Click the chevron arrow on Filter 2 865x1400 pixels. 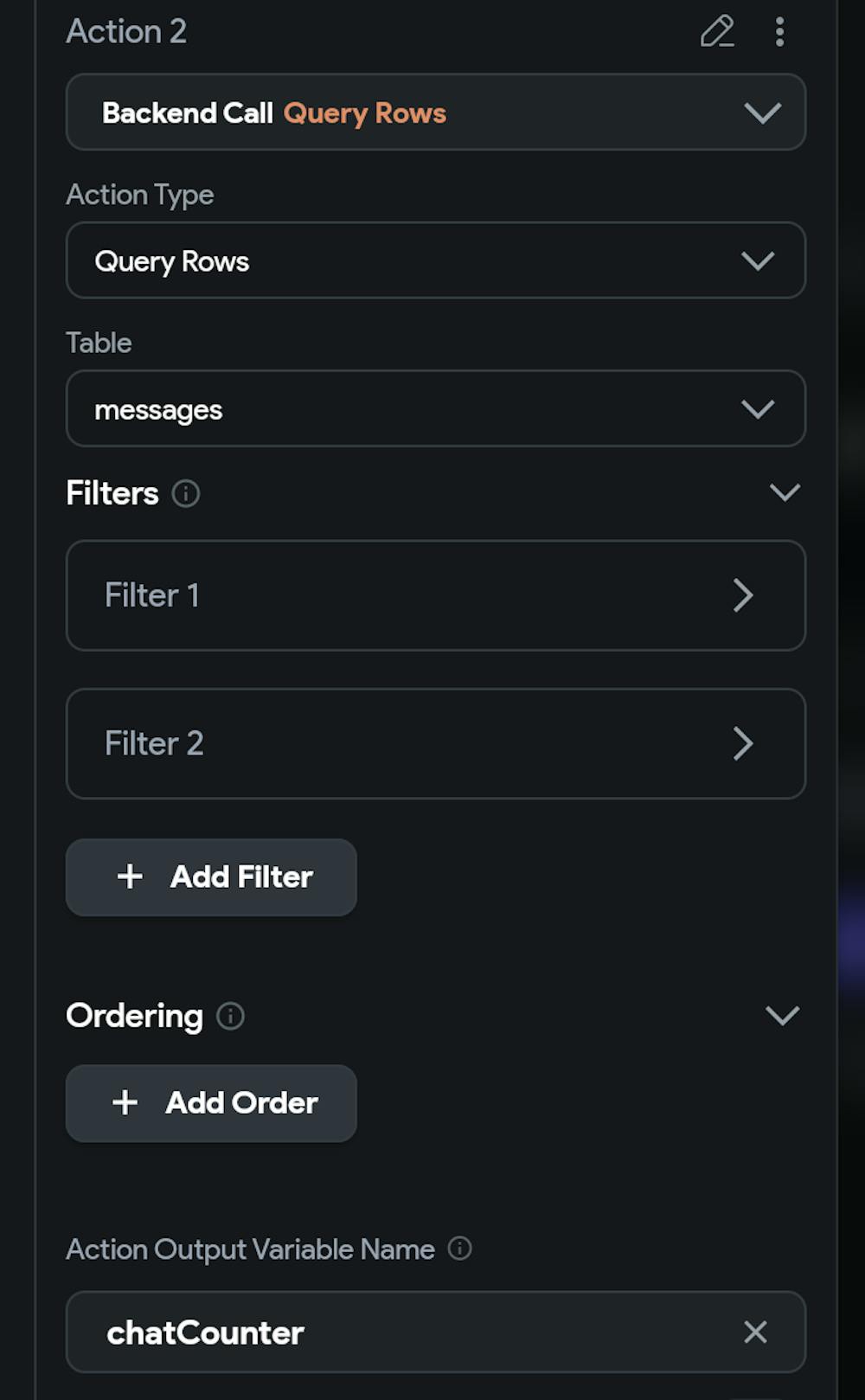pos(743,743)
